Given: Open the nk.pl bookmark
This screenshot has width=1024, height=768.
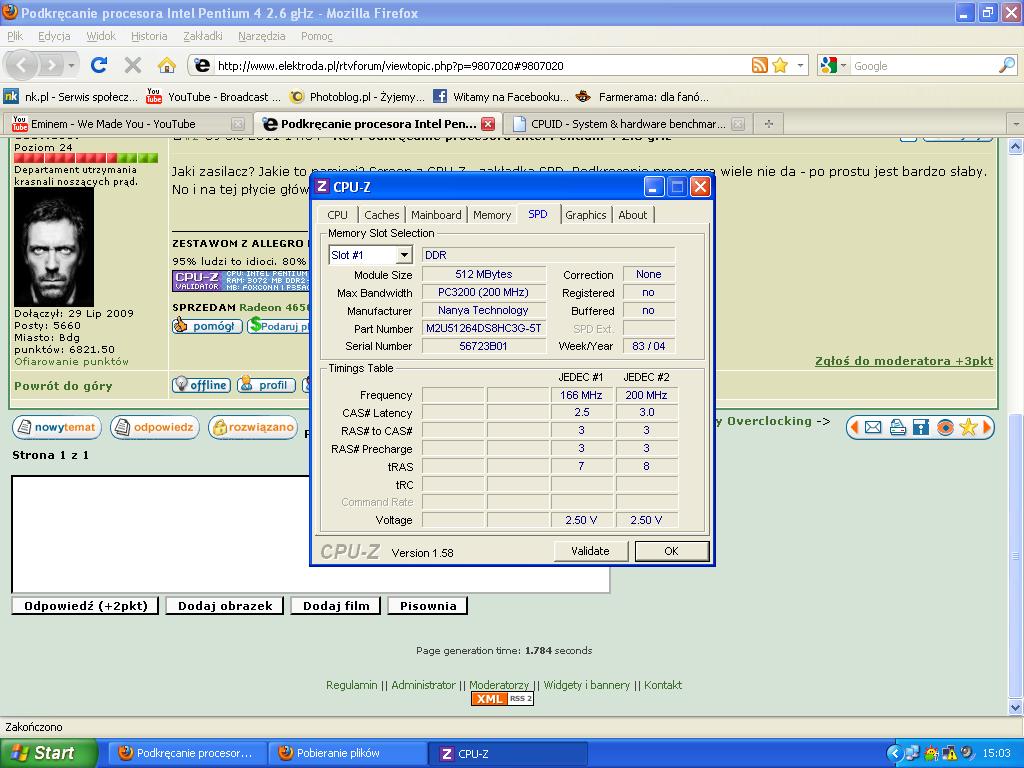Looking at the screenshot, I should point(71,97).
